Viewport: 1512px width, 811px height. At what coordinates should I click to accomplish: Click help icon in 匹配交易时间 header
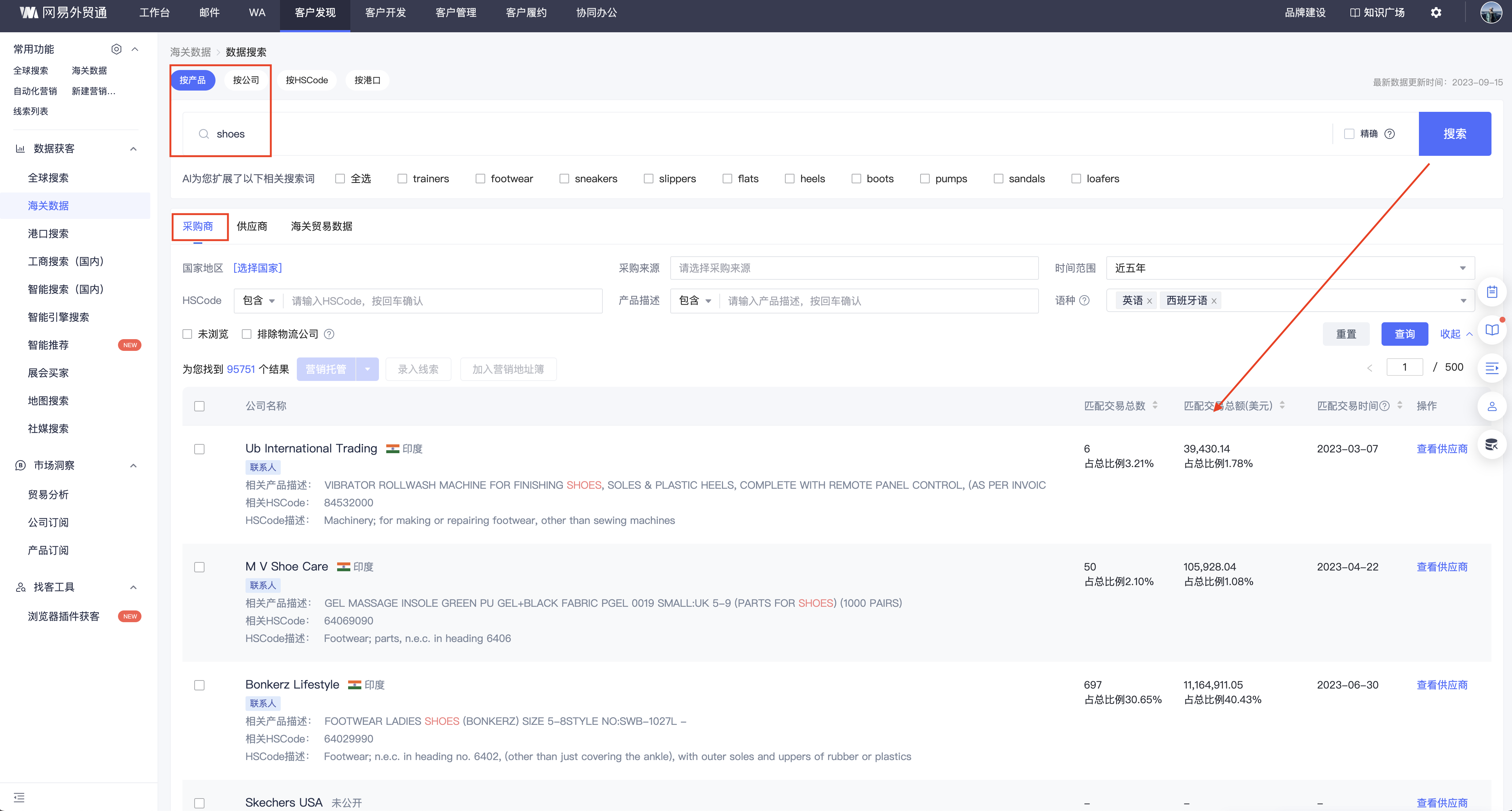(1384, 406)
